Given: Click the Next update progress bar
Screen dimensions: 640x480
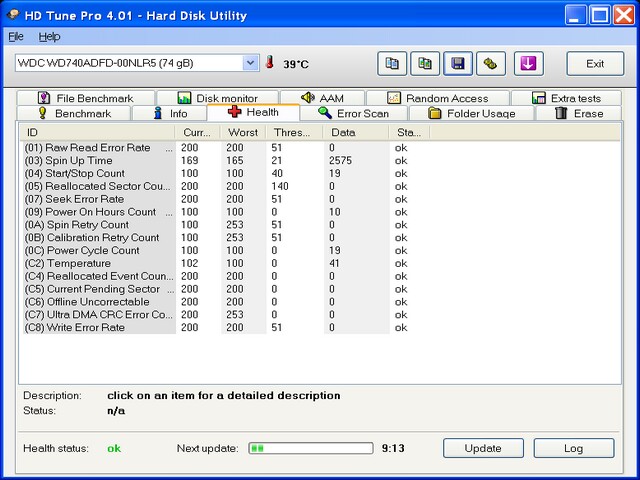Looking at the screenshot, I should click(x=311, y=448).
